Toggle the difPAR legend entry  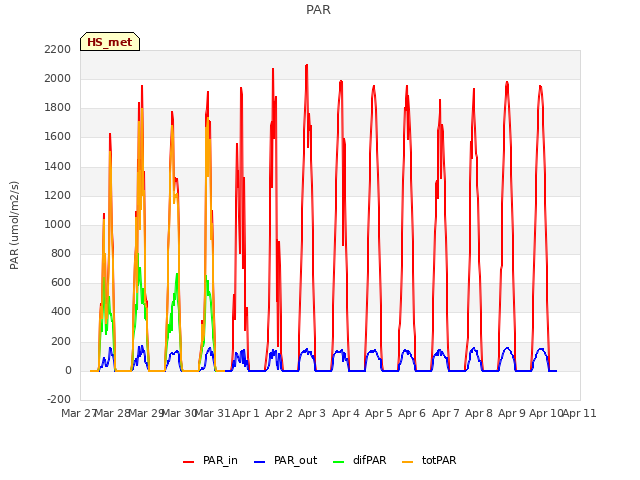(x=359, y=460)
